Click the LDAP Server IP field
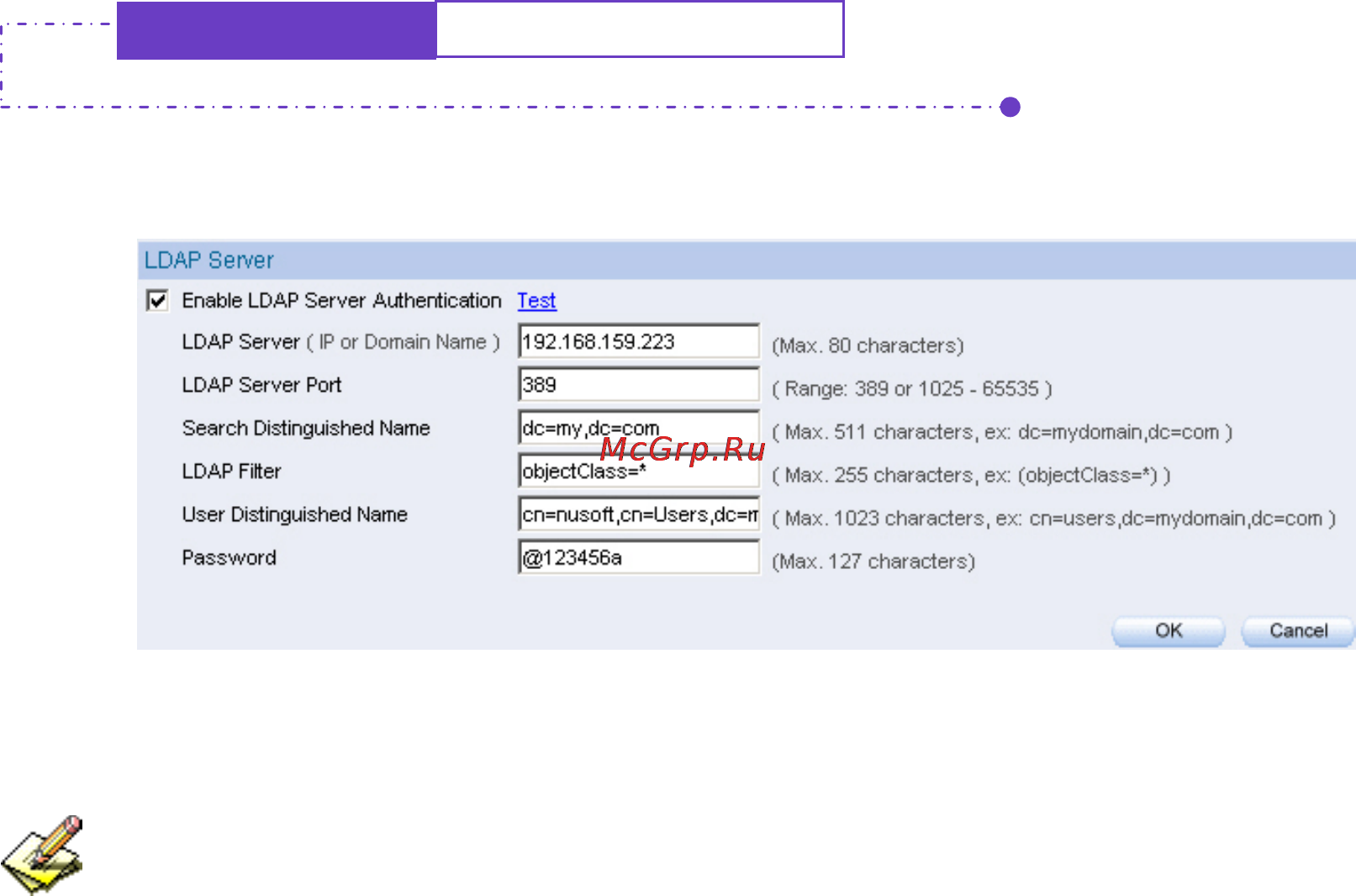This screenshot has width=1356, height=896. (639, 342)
